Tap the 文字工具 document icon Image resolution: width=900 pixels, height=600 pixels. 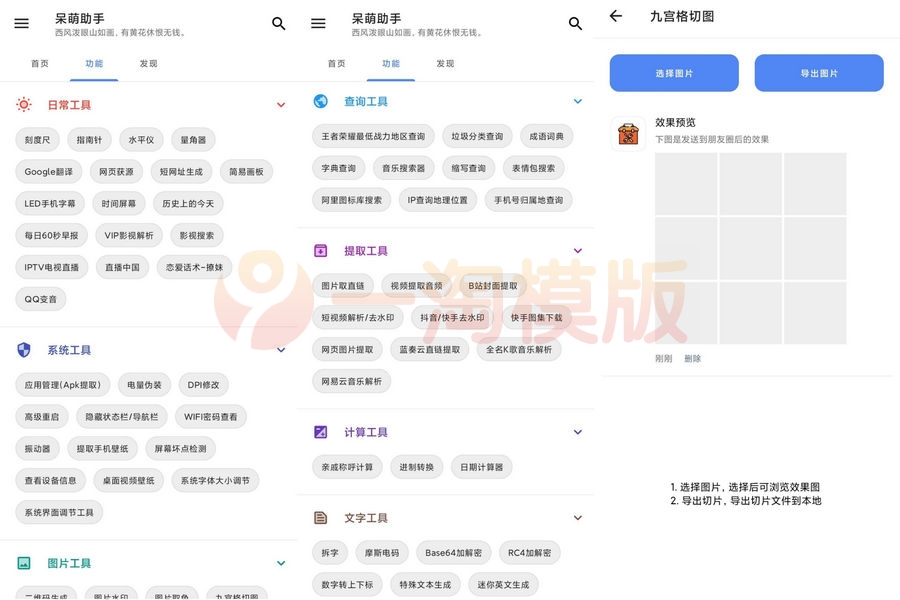(320, 518)
